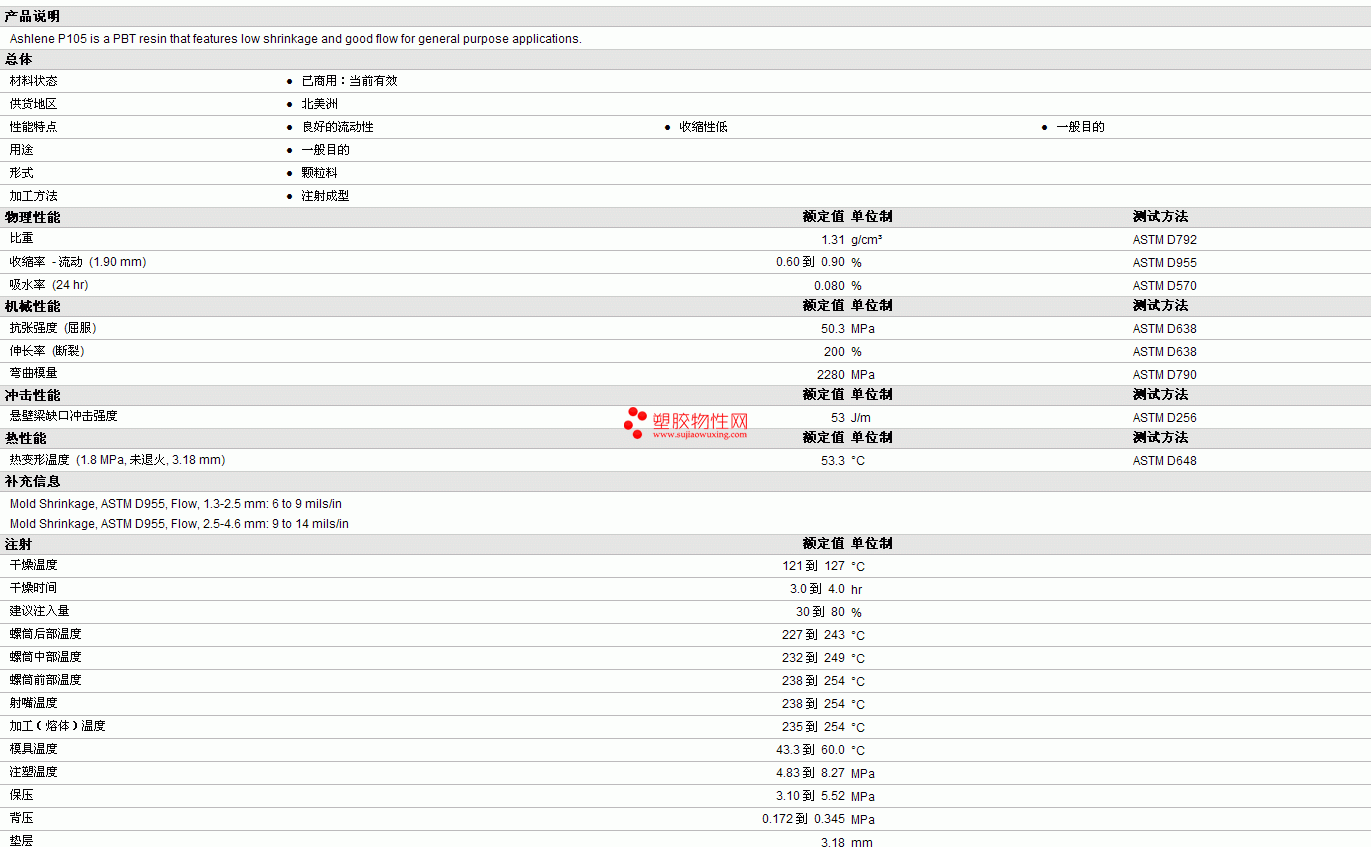Click the unit "g/cm³"
This screenshot has width=1371, height=847.
[866, 240]
